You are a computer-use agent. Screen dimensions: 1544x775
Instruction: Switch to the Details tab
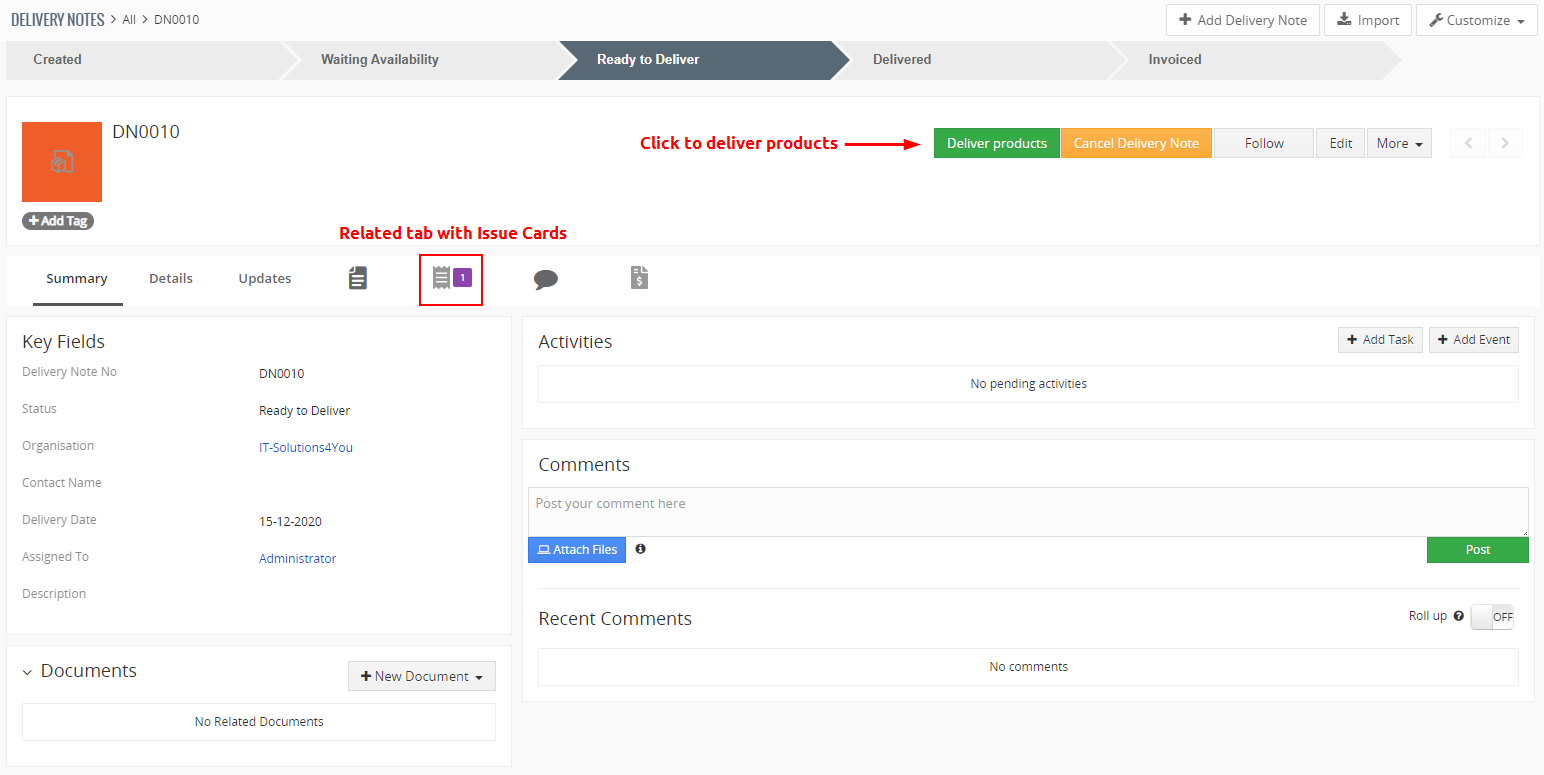coord(171,279)
